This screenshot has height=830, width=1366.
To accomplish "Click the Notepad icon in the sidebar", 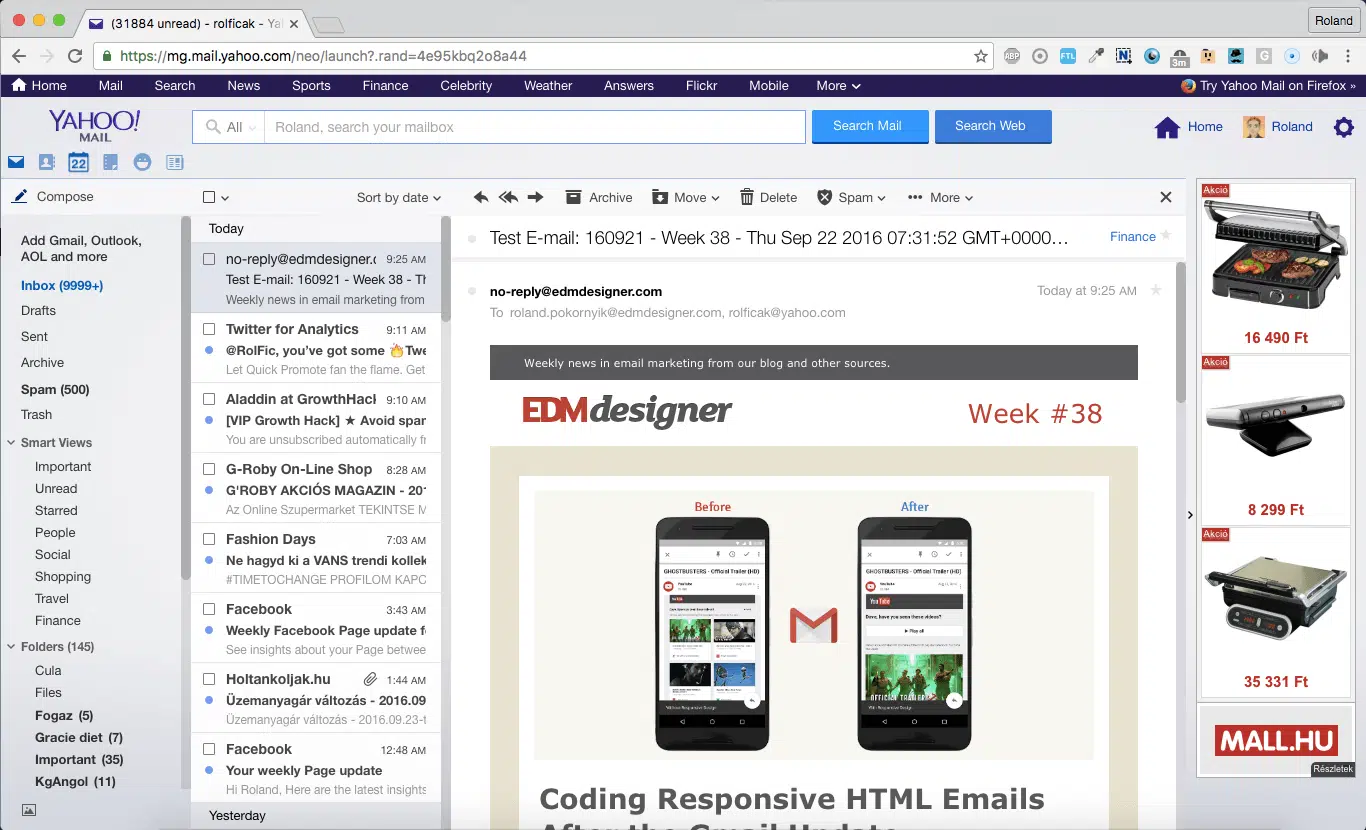I will [110, 161].
